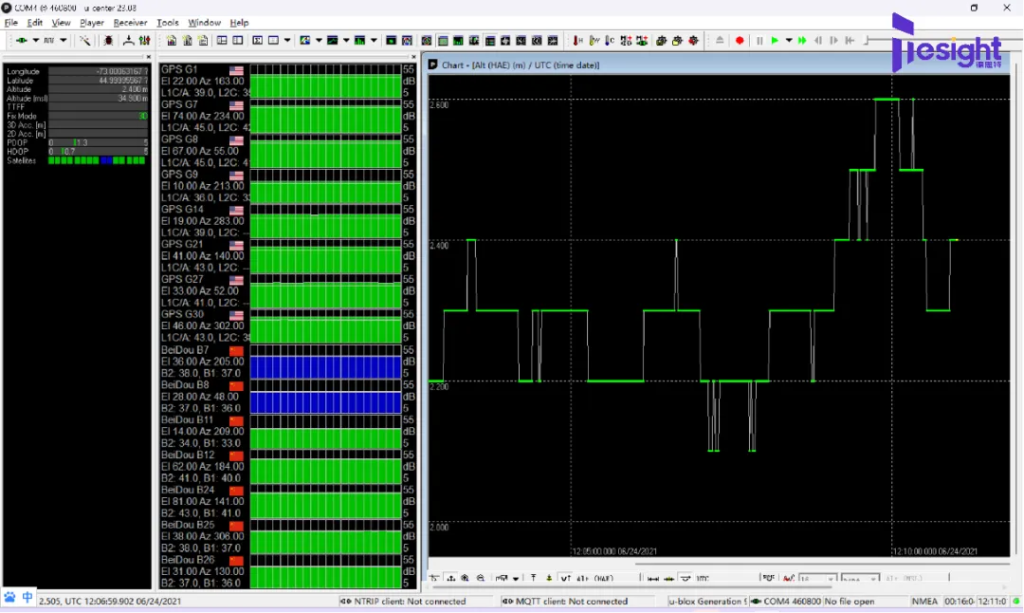Trigger a Warmstart with the yellow W thermometer
This screenshot has width=1024, height=613.
point(594,40)
